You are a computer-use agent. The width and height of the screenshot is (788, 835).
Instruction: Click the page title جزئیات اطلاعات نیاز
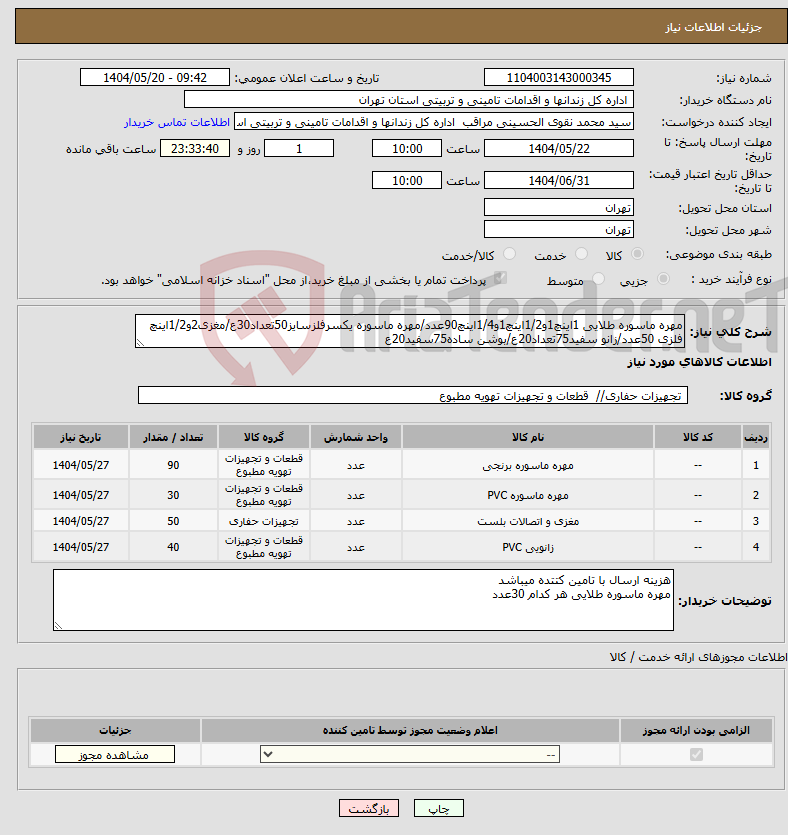(x=713, y=27)
